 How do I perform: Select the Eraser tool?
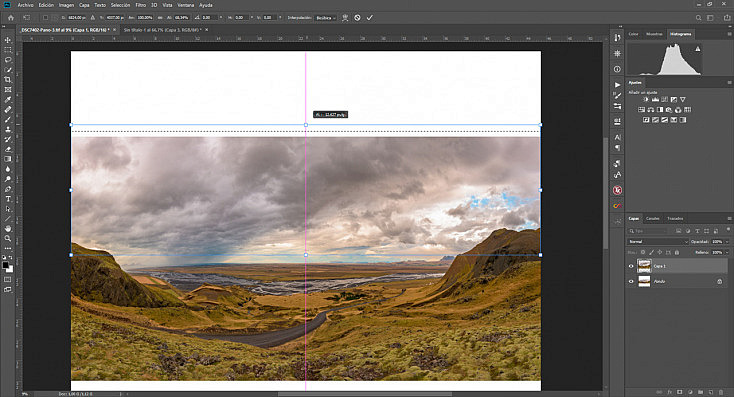point(8,149)
